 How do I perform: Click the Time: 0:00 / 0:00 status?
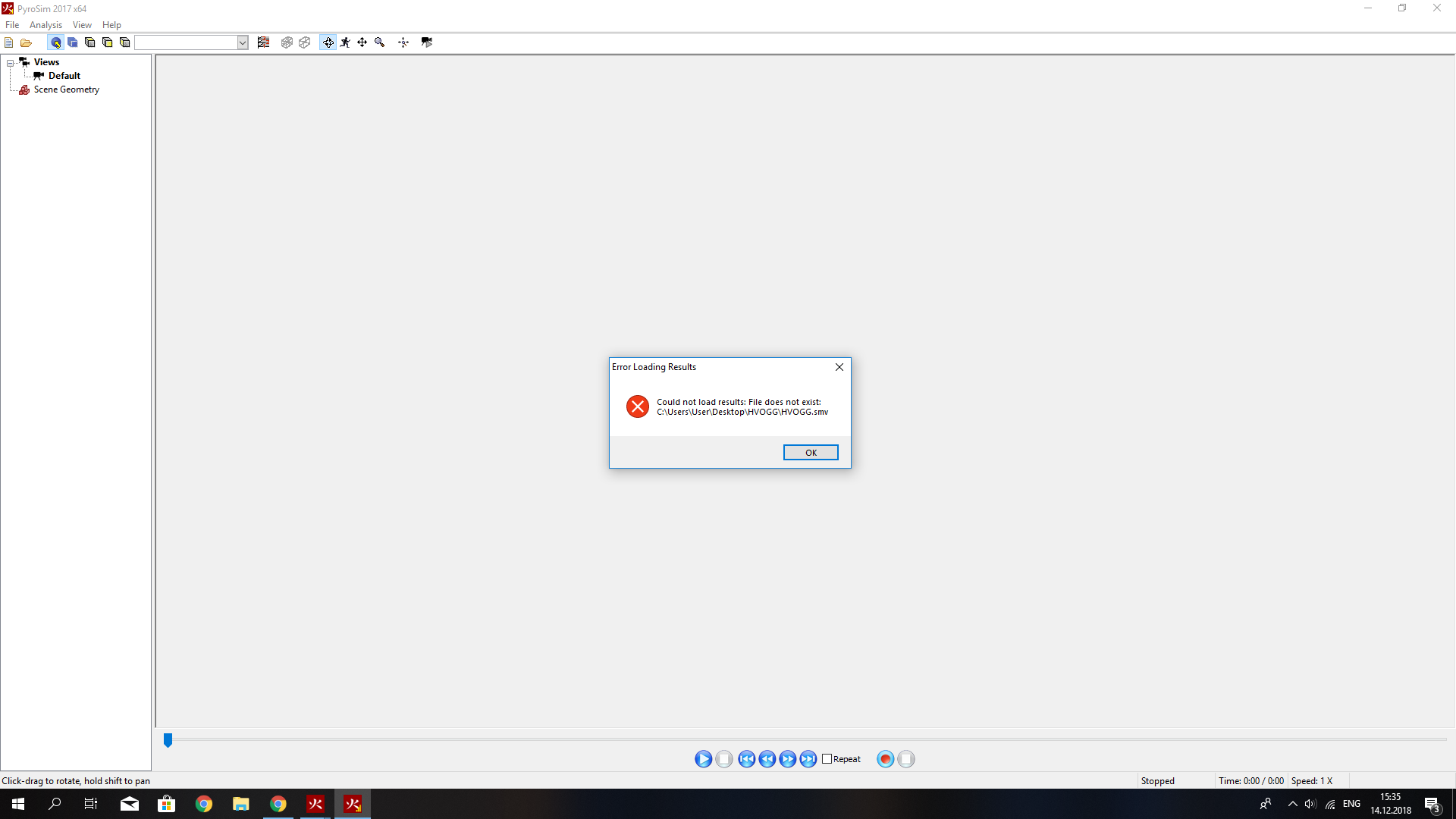click(x=1251, y=781)
